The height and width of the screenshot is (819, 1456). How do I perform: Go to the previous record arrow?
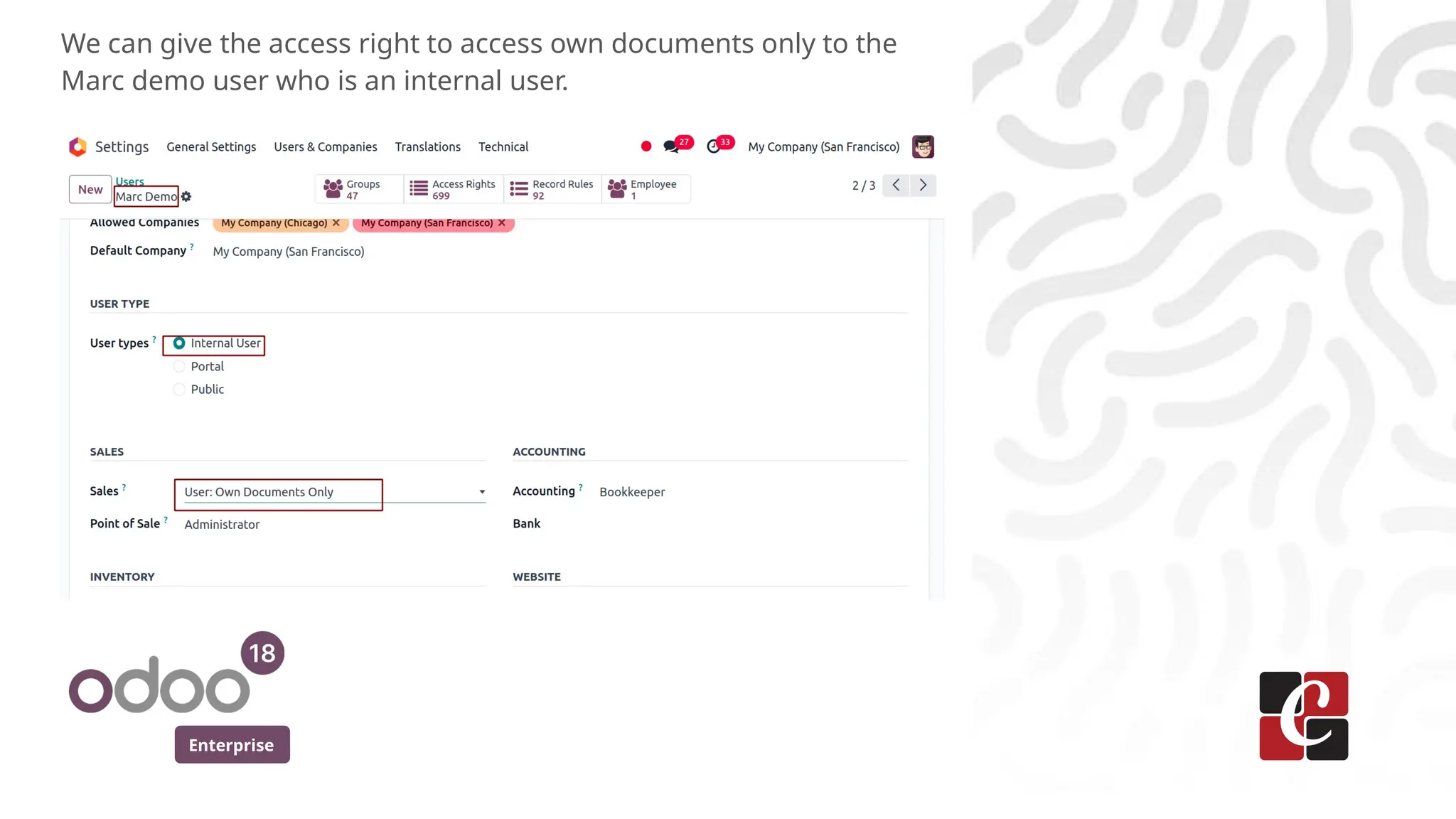coord(896,185)
